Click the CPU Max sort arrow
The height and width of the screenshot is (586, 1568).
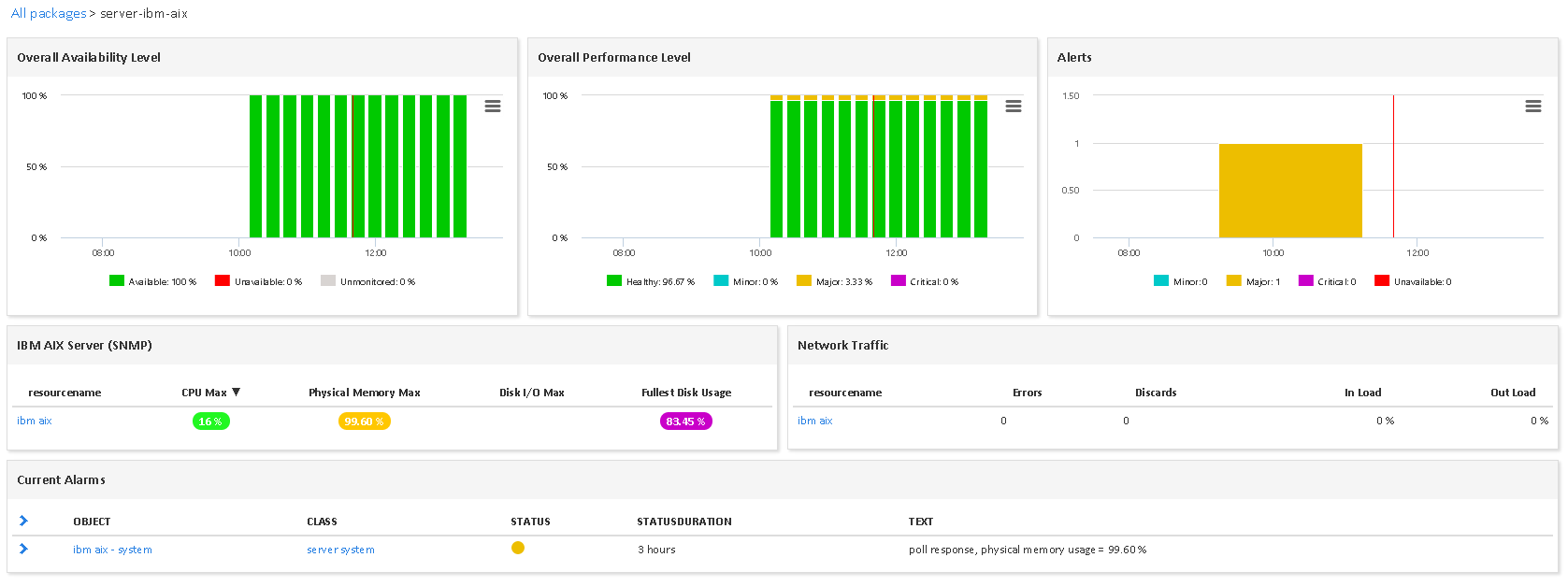pyautogui.click(x=237, y=393)
